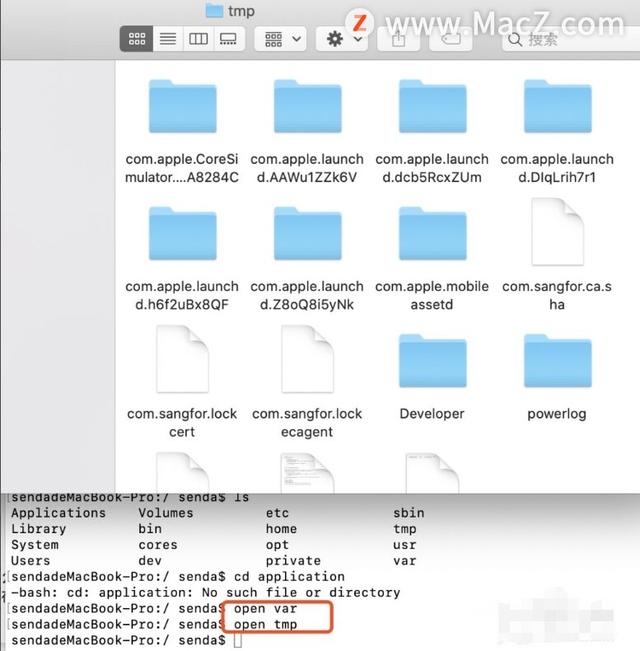The height and width of the screenshot is (651, 640).
Task: Click the tmp folder icon in title bar
Action: click(214, 10)
